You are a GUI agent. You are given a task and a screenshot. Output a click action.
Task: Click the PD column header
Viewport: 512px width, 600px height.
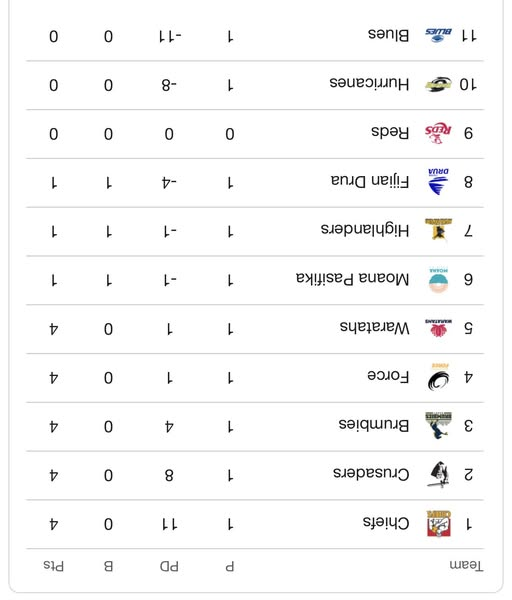click(169, 566)
